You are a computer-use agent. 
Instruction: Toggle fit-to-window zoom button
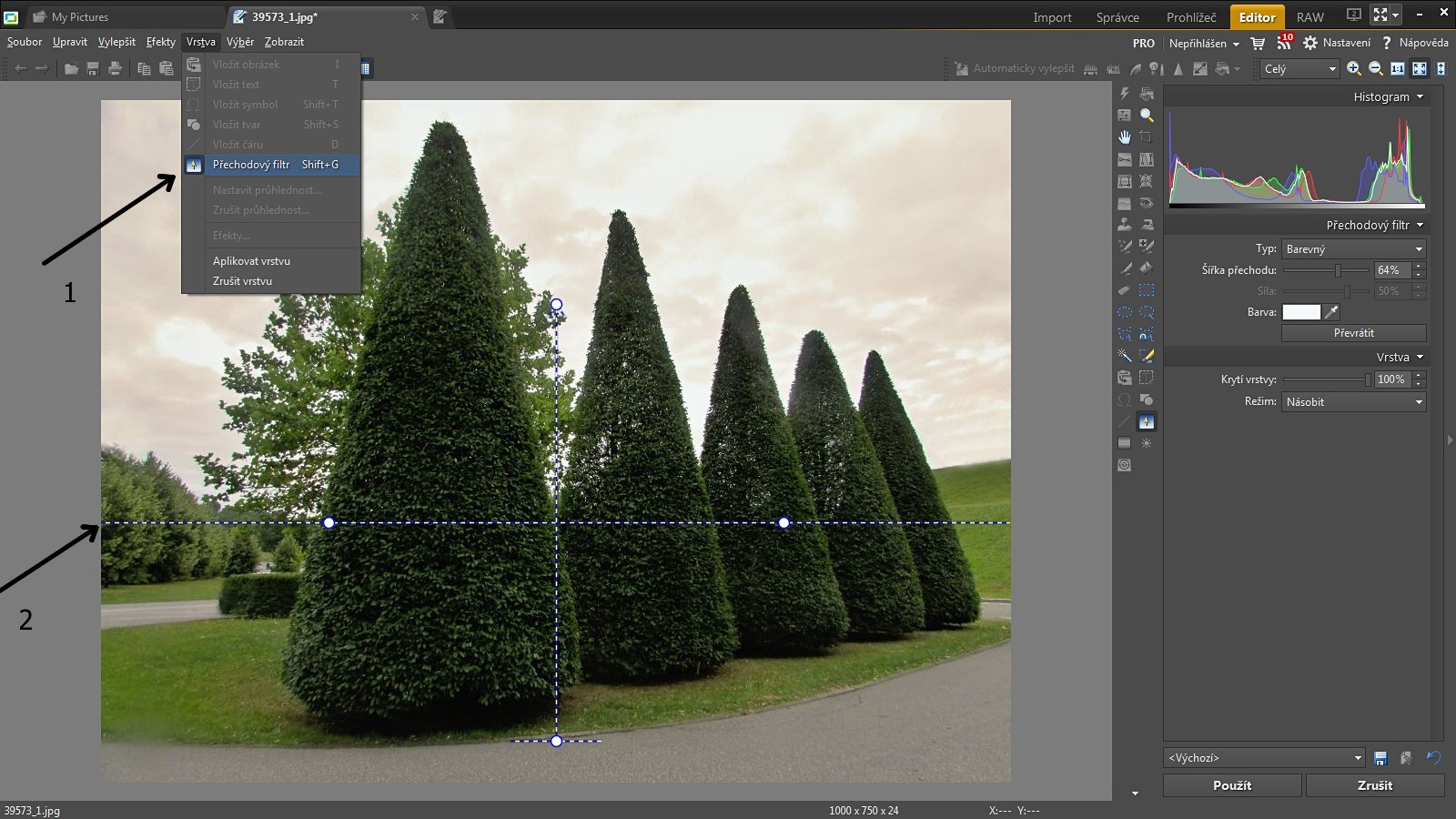click(1420, 68)
